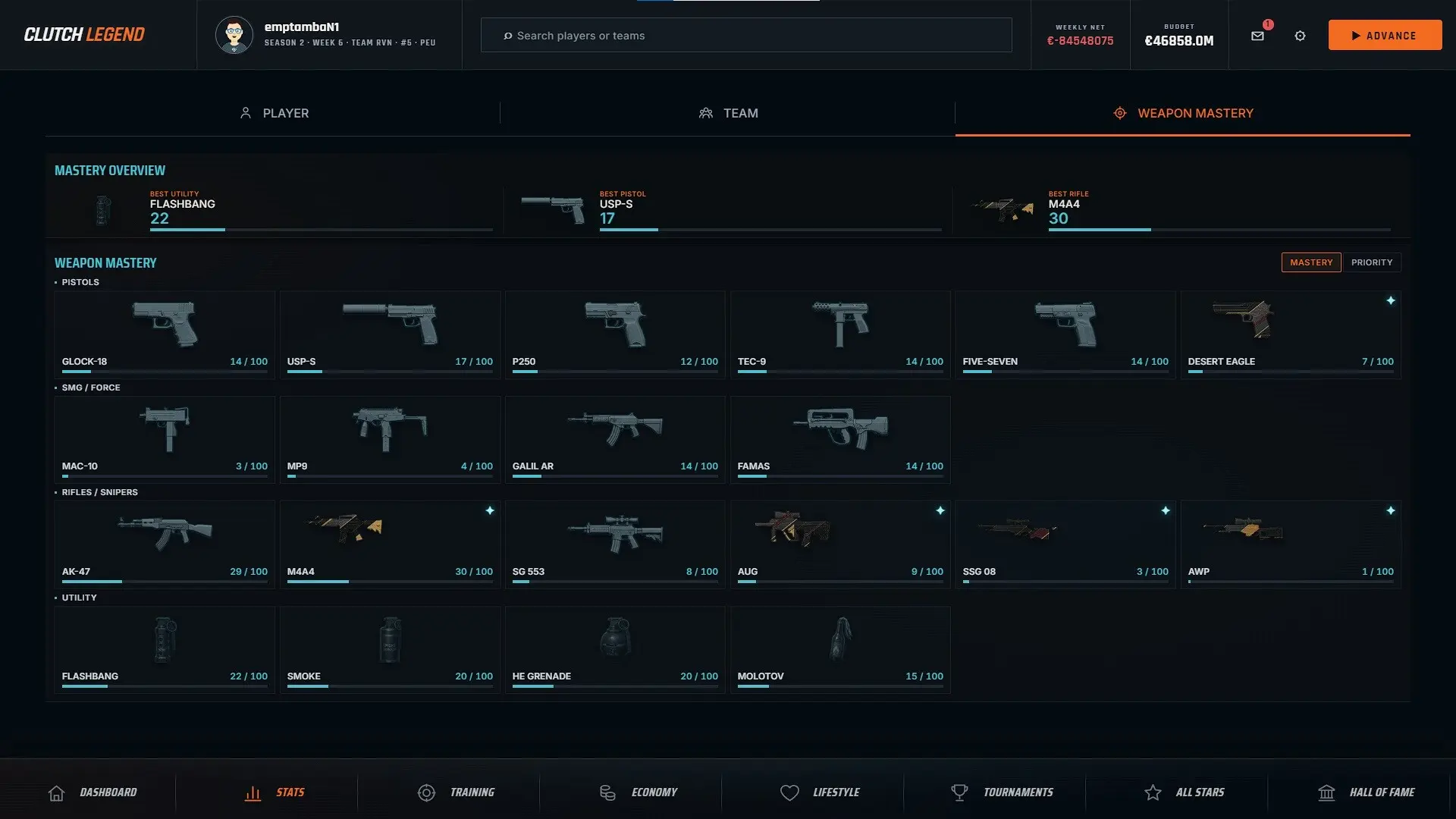1456x819 pixels.
Task: Open the mail inbox icon
Action: point(1257,36)
